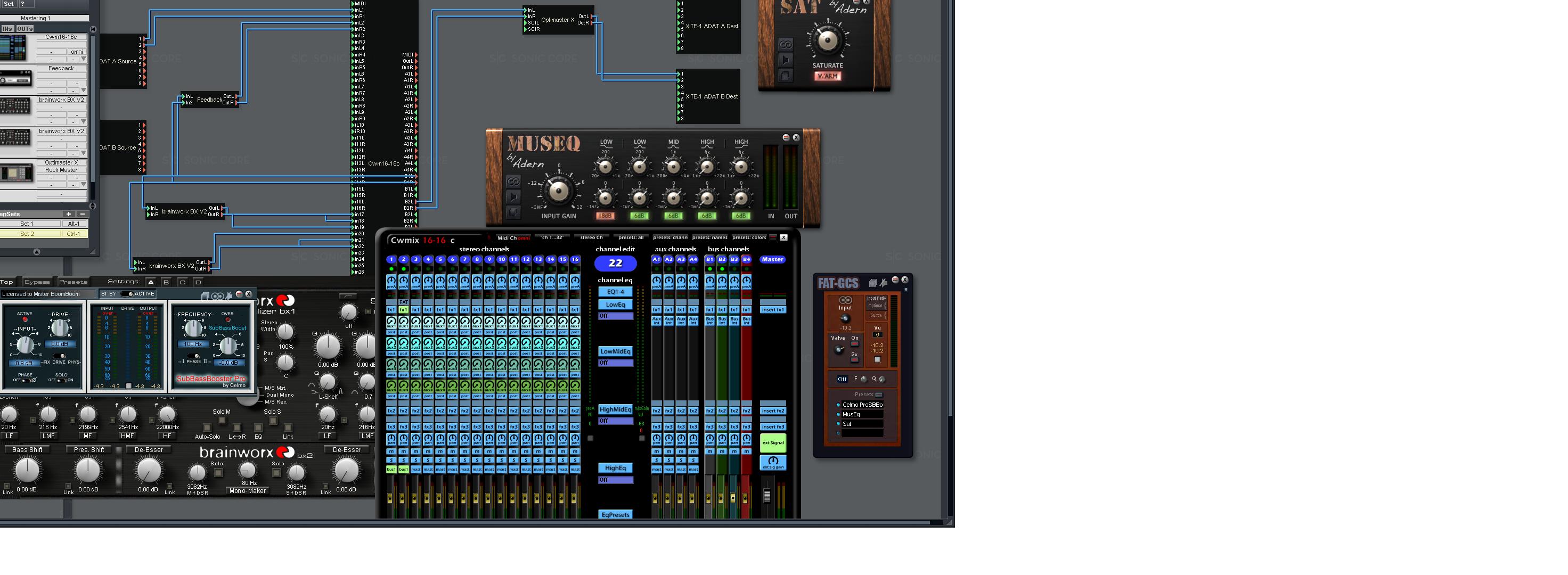Click the question mark help button top-left
Image resolution: width=1568 pixels, height=575 pixels.
tap(22, 4)
